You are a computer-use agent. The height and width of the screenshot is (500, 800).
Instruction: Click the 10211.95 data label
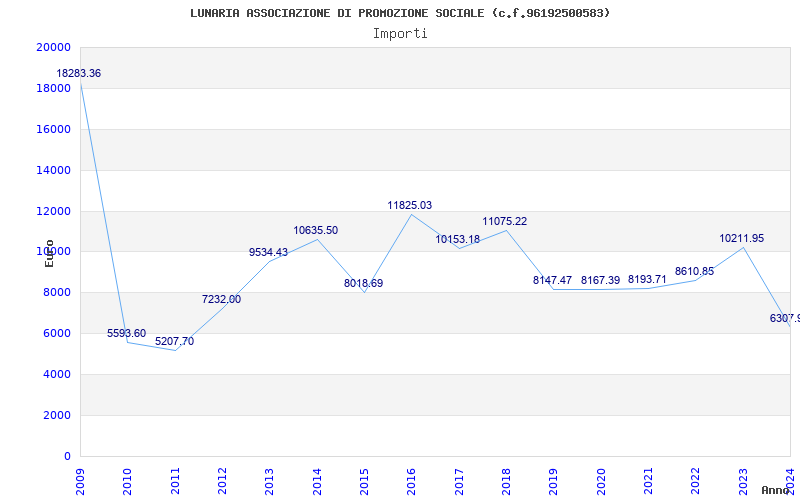[x=742, y=239]
